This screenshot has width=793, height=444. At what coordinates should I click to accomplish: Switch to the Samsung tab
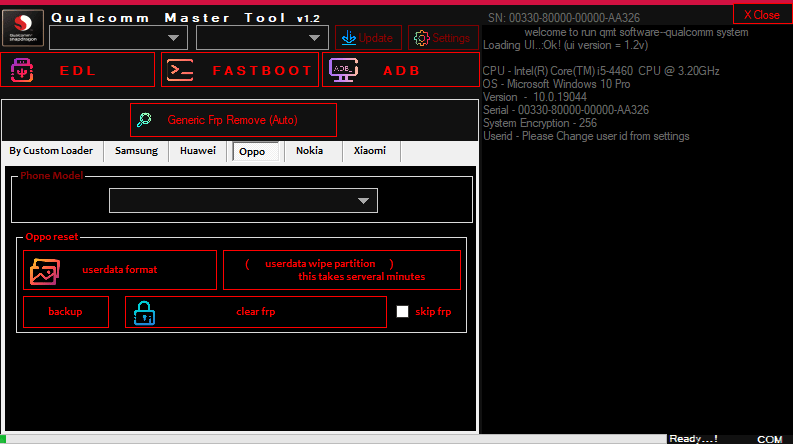(136, 151)
